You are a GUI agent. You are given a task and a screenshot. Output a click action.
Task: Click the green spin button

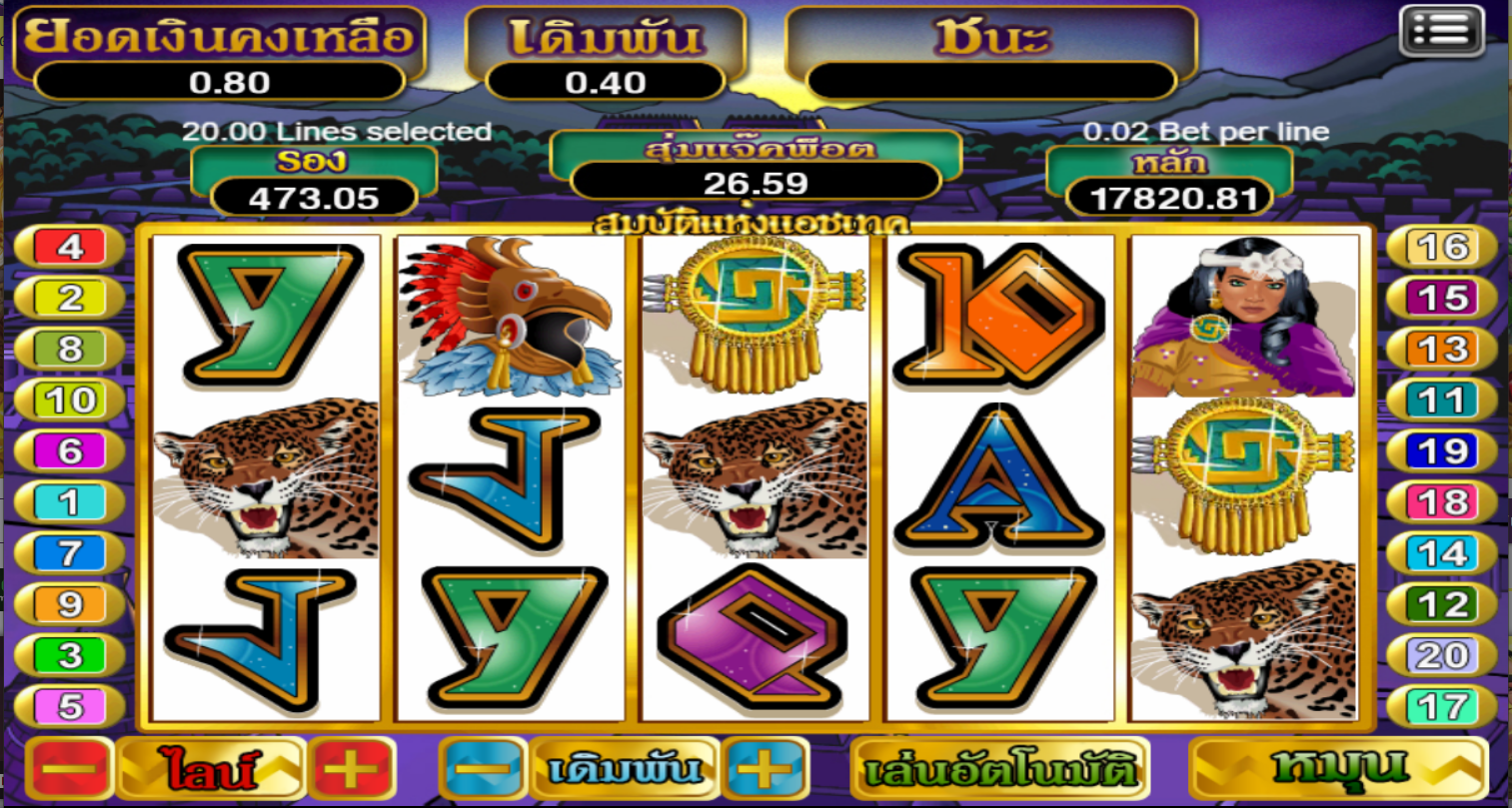pyautogui.click(x=1338, y=769)
